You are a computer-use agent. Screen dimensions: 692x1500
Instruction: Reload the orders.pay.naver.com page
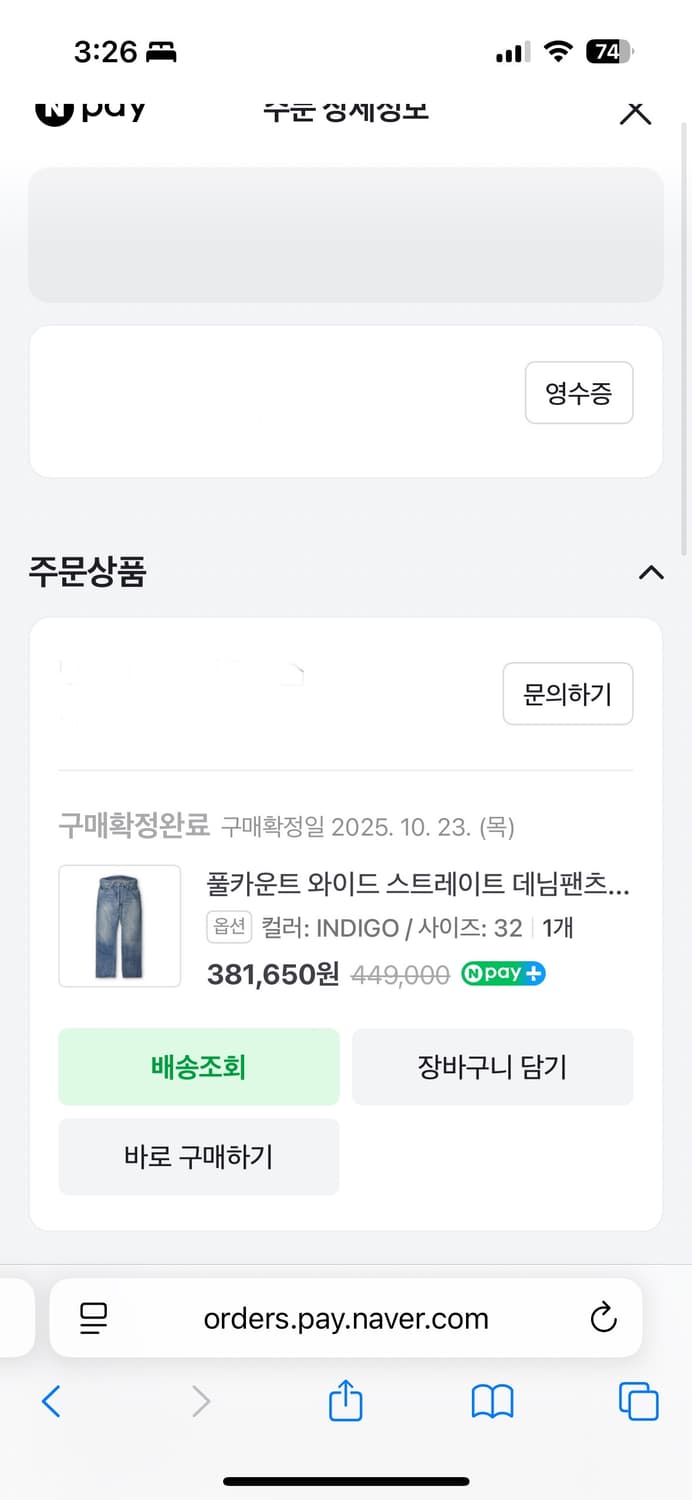pos(603,1318)
